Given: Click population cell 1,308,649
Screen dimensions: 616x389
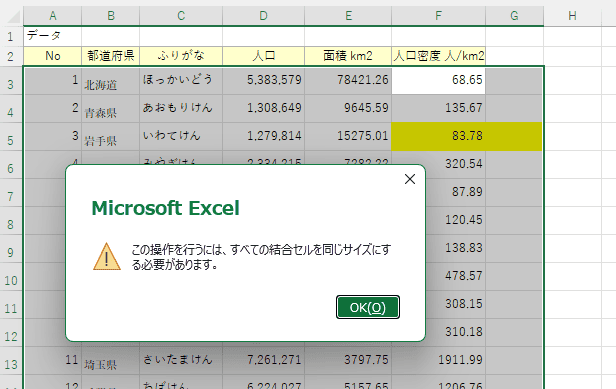Looking at the screenshot, I should coord(264,108).
